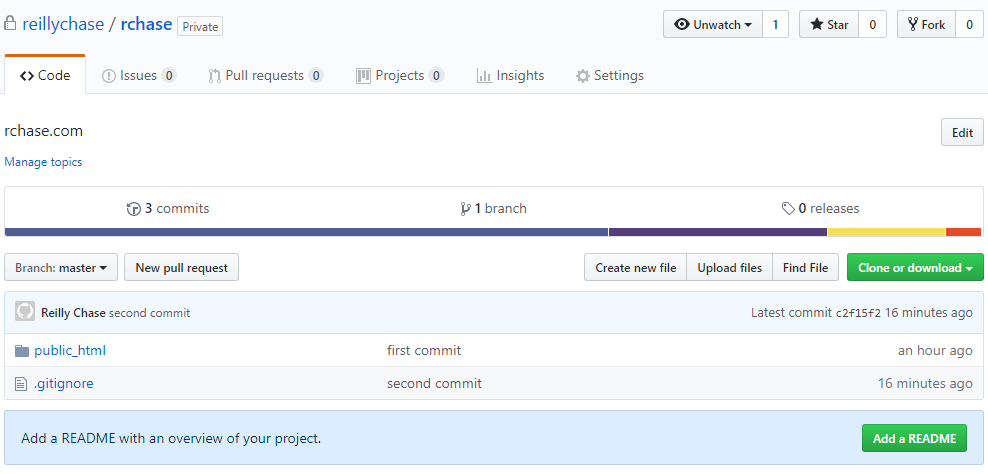Switch to the Issues tab
The image size is (988, 474).
pyautogui.click(x=139, y=76)
